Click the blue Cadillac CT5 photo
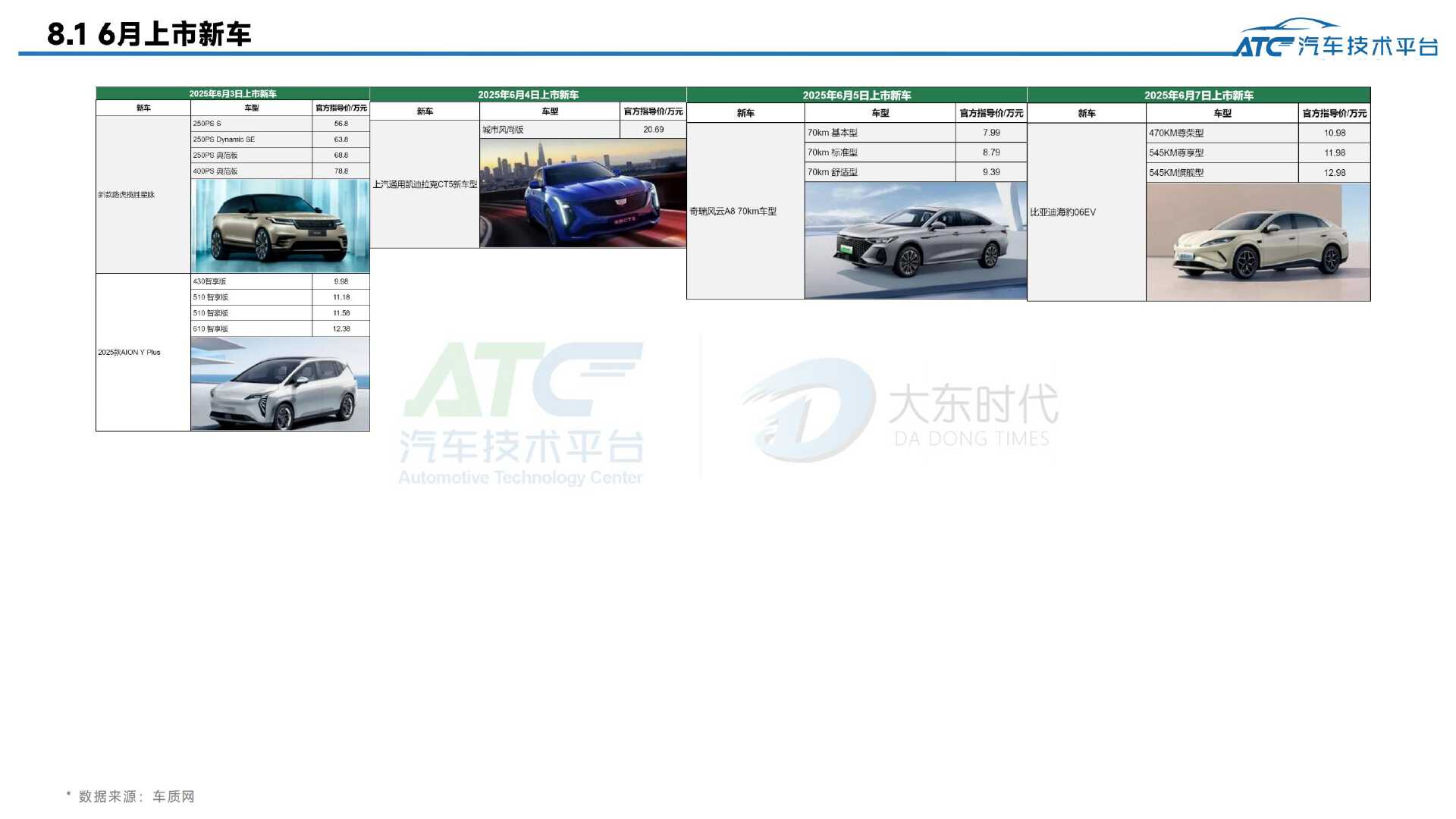 pos(582,193)
